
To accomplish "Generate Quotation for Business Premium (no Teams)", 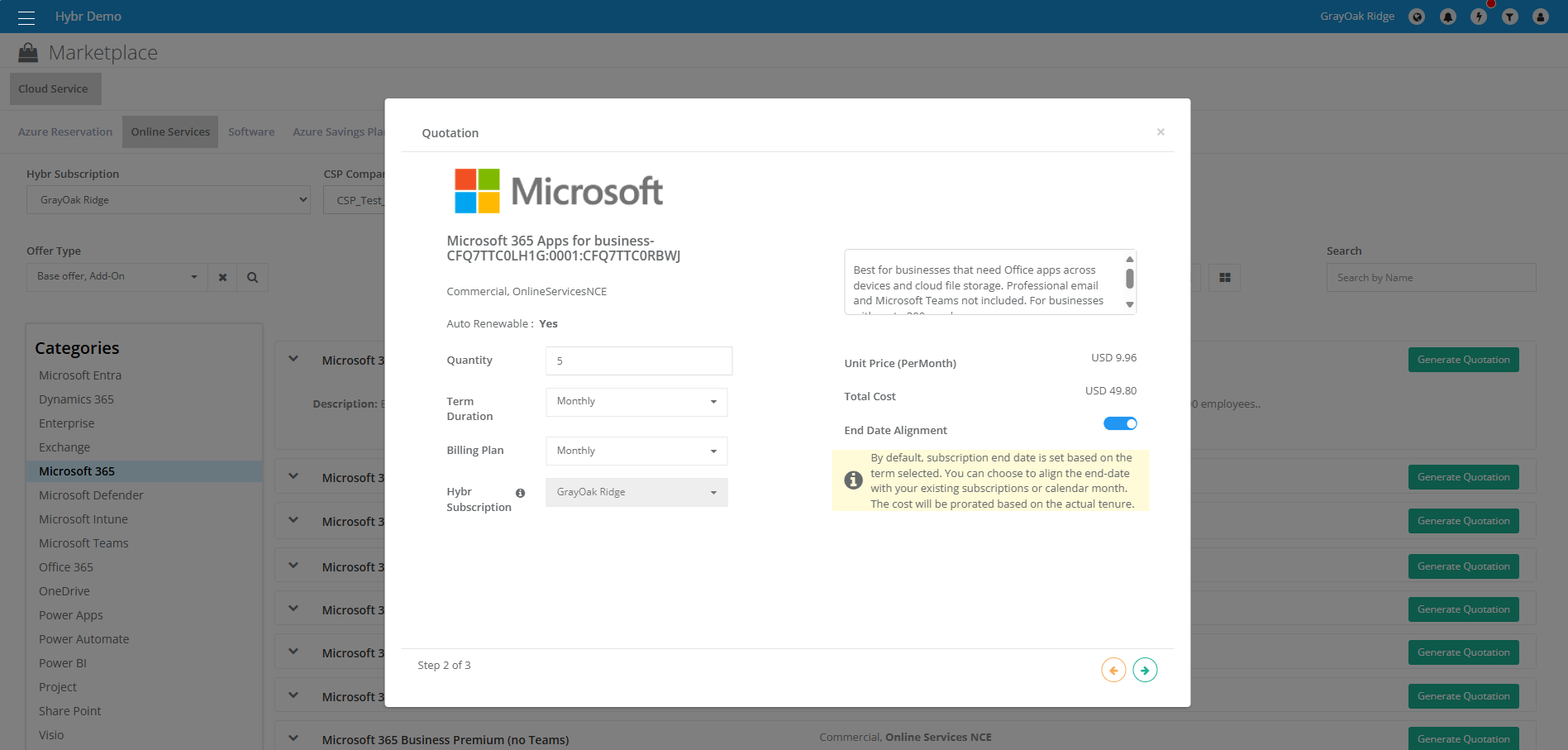I will pyautogui.click(x=1463, y=738).
